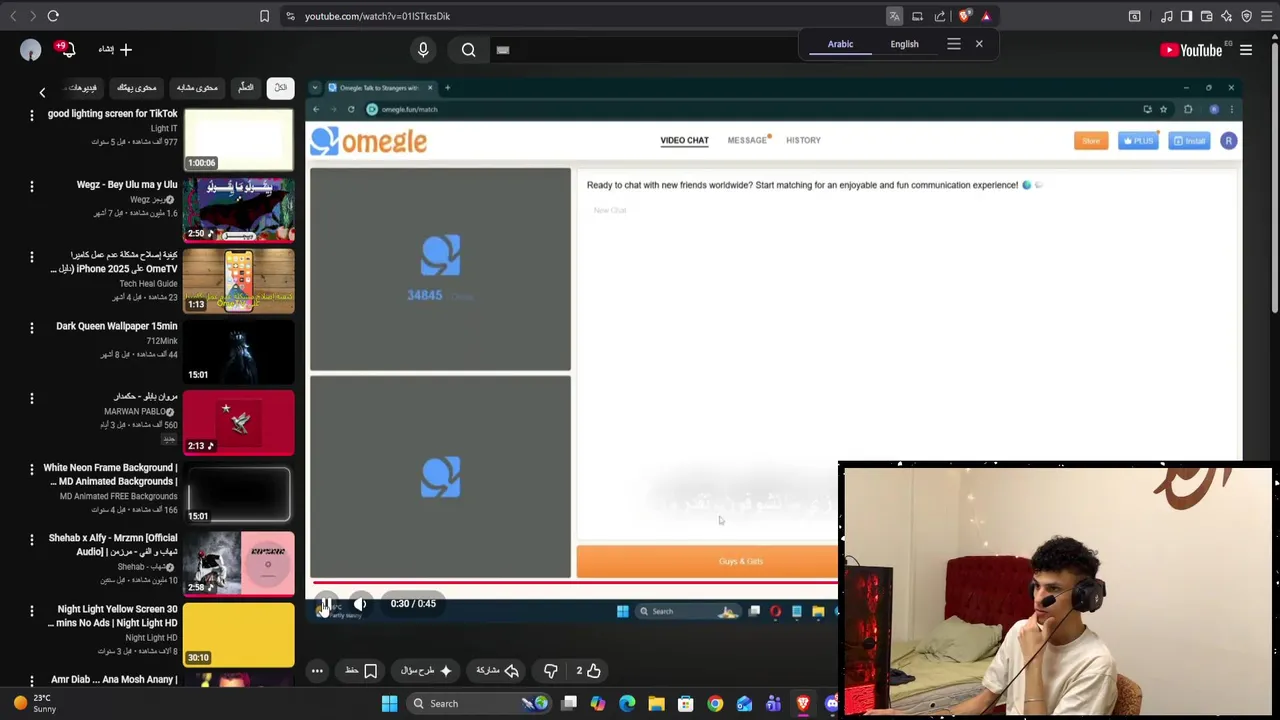1280x720 pixels.
Task: Open Google Chrome from the taskbar
Action: [x=715, y=704]
